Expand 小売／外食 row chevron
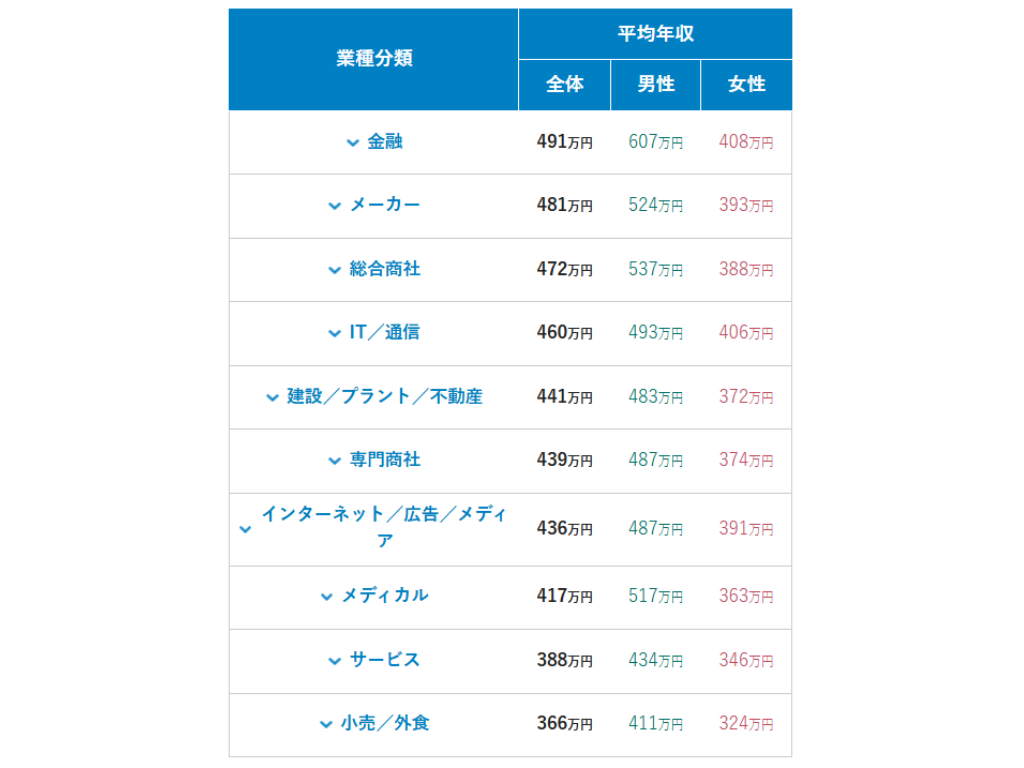 (326, 724)
